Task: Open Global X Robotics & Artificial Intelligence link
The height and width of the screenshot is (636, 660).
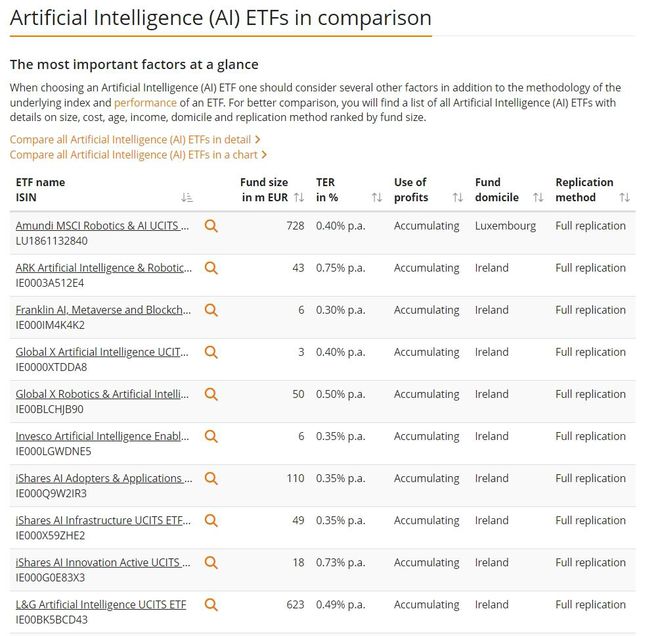Action: [102, 394]
